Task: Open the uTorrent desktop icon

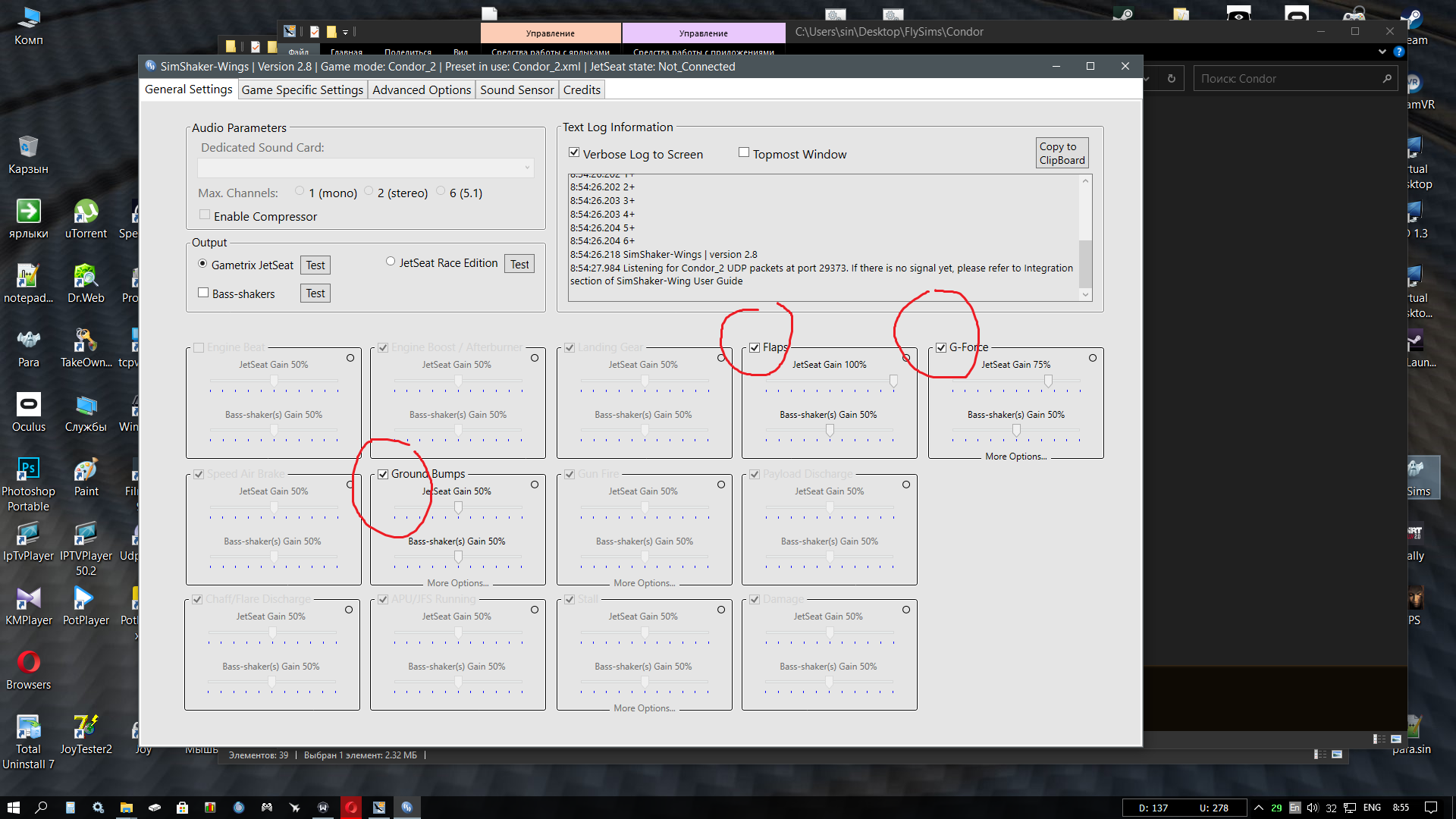Action: click(86, 212)
